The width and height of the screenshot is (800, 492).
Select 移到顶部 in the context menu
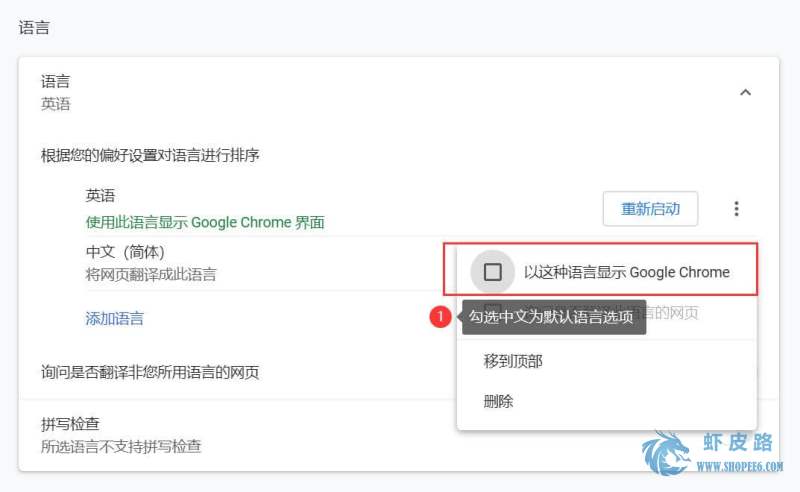pyautogui.click(x=513, y=361)
